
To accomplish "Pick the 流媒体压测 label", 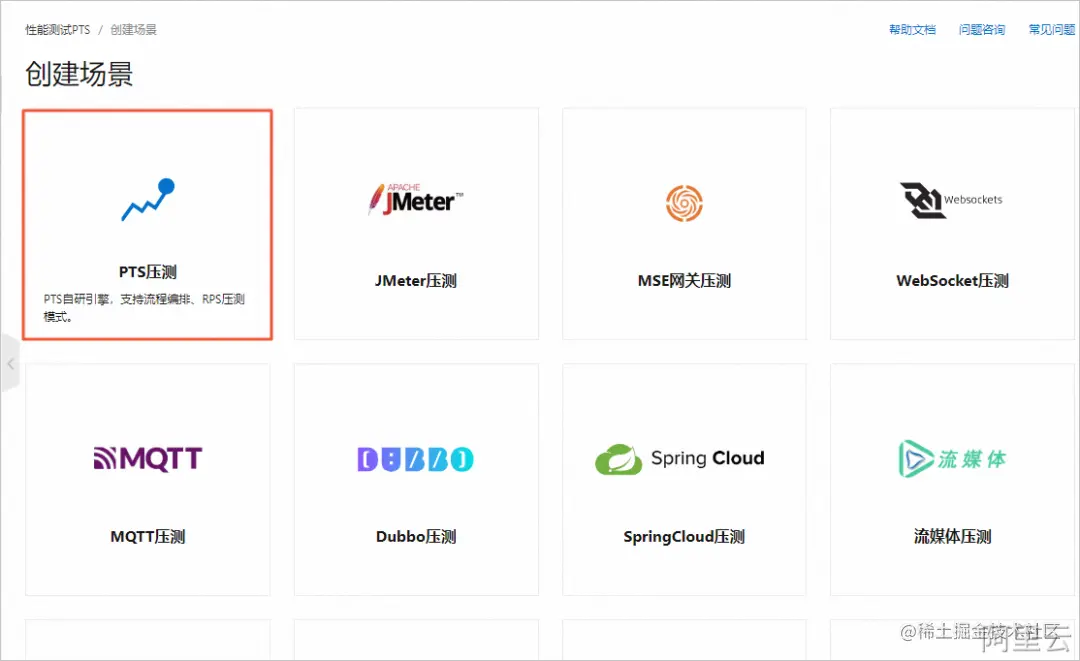I will click(952, 537).
